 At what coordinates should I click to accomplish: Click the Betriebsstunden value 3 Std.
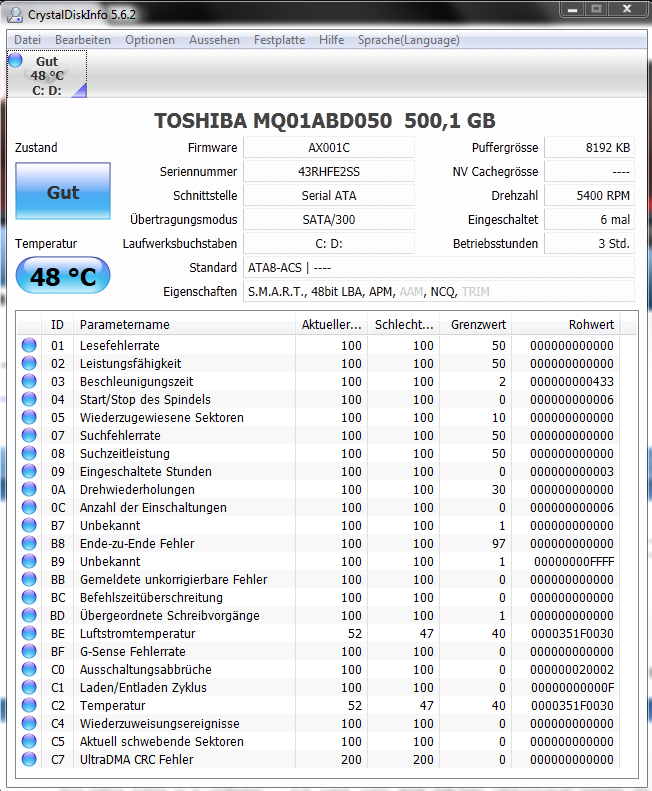pyautogui.click(x=589, y=244)
